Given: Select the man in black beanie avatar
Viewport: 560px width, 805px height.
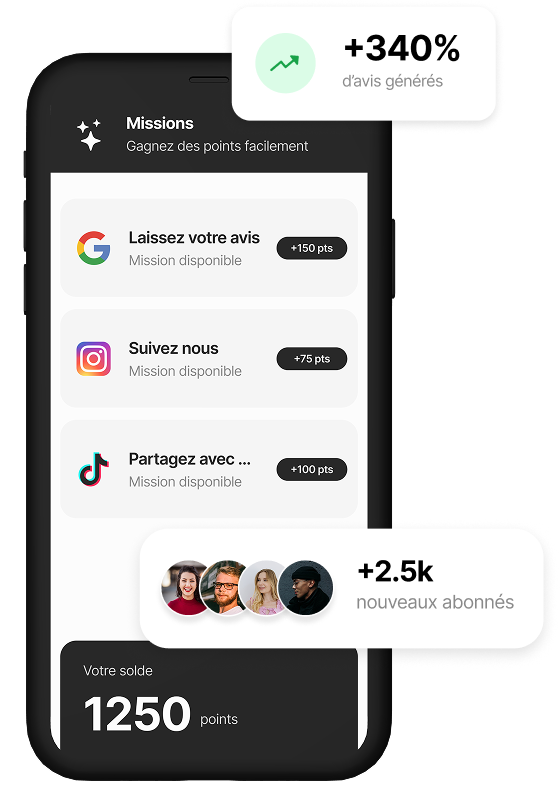Looking at the screenshot, I should pyautogui.click(x=305, y=588).
